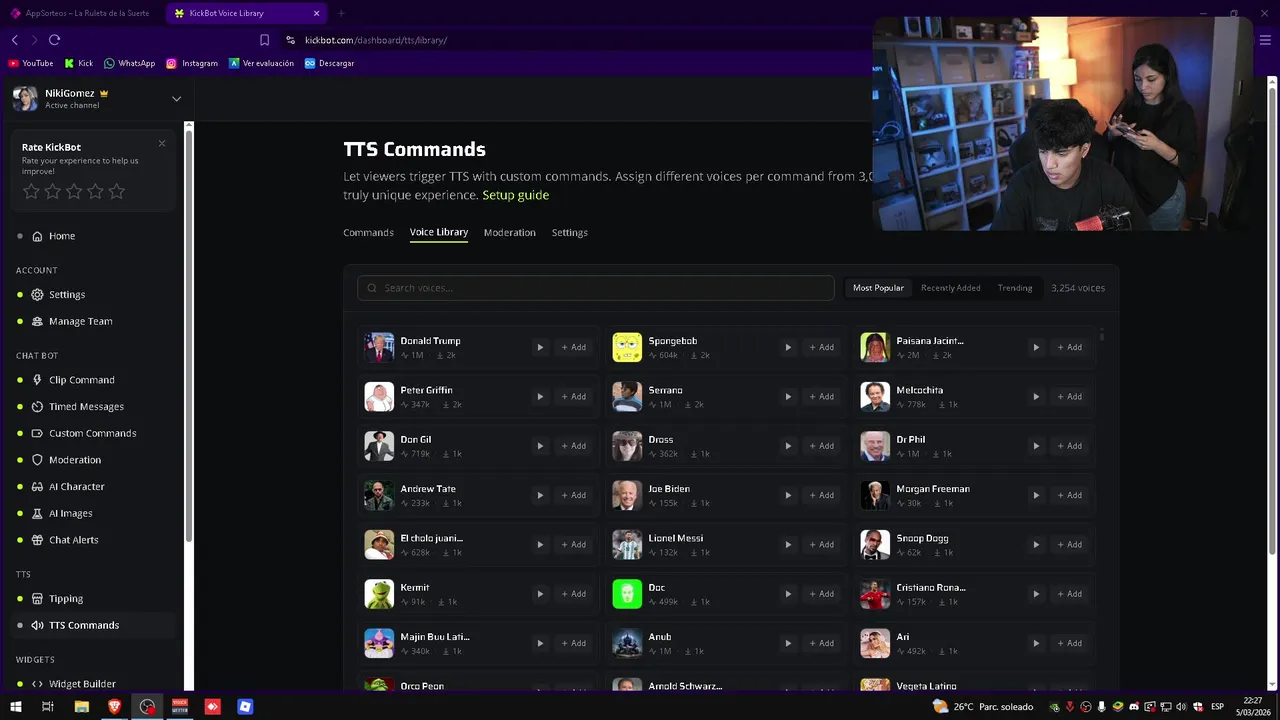Reload the browser page
Image resolution: width=1280 pixels, height=720 pixels.
click(x=54, y=40)
